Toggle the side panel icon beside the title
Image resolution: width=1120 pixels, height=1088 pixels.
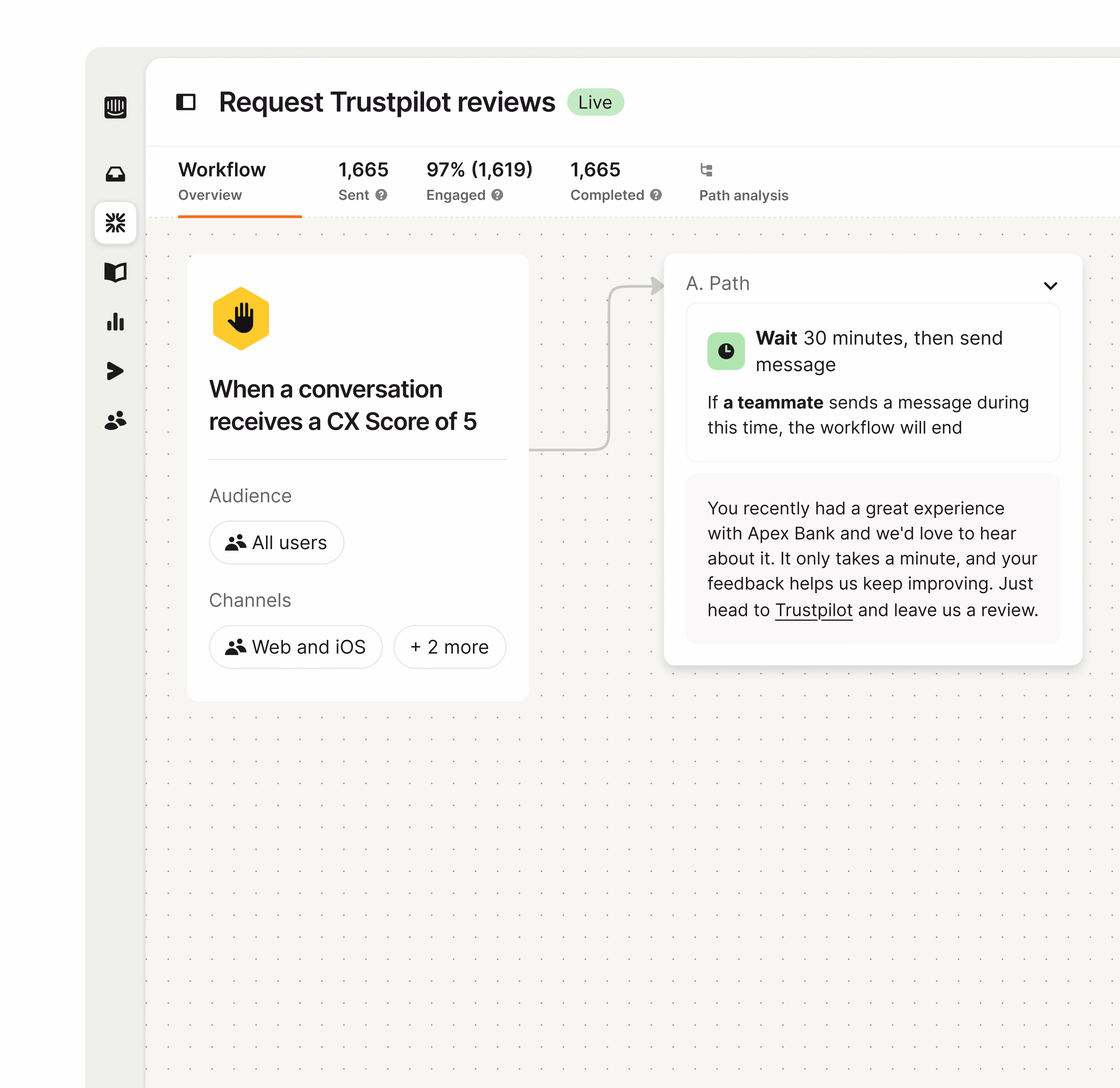(186, 102)
